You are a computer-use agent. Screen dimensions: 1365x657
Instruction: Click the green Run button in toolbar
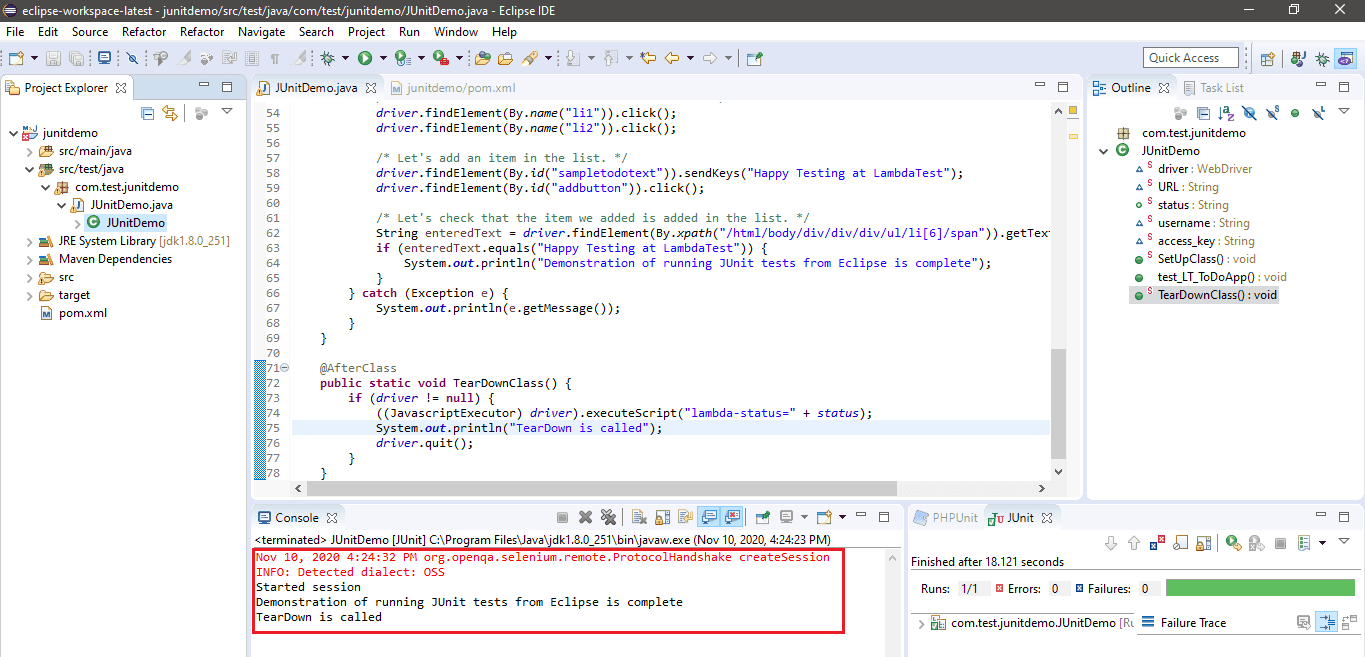click(365, 58)
